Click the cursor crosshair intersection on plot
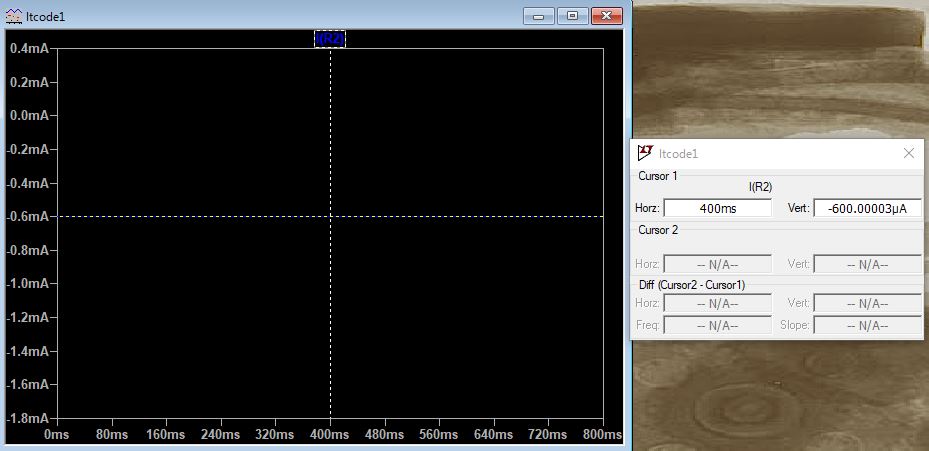Viewport: 929px width, 451px height. point(330,216)
